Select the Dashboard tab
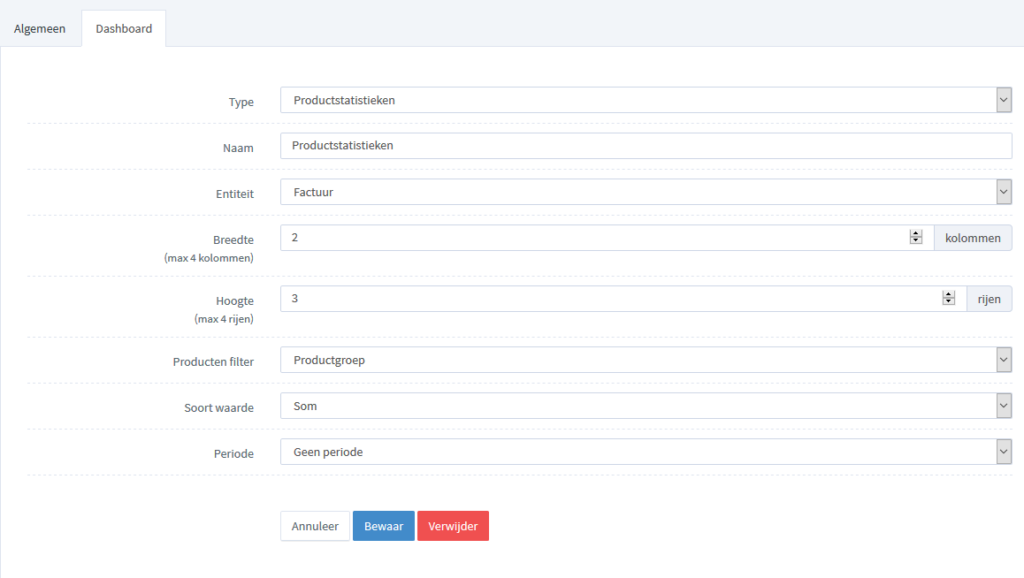Image resolution: width=1024 pixels, height=578 pixels. (x=123, y=28)
